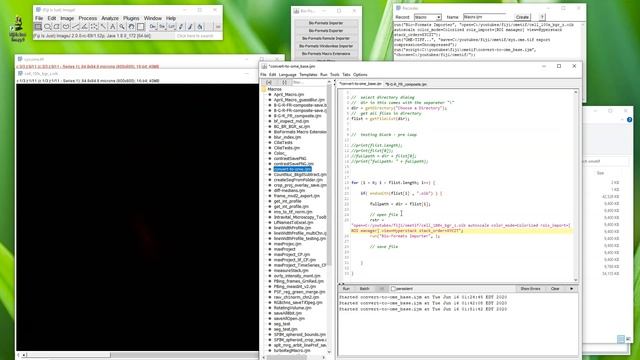Open the Record language dropdown in Recorder

click(x=428, y=17)
